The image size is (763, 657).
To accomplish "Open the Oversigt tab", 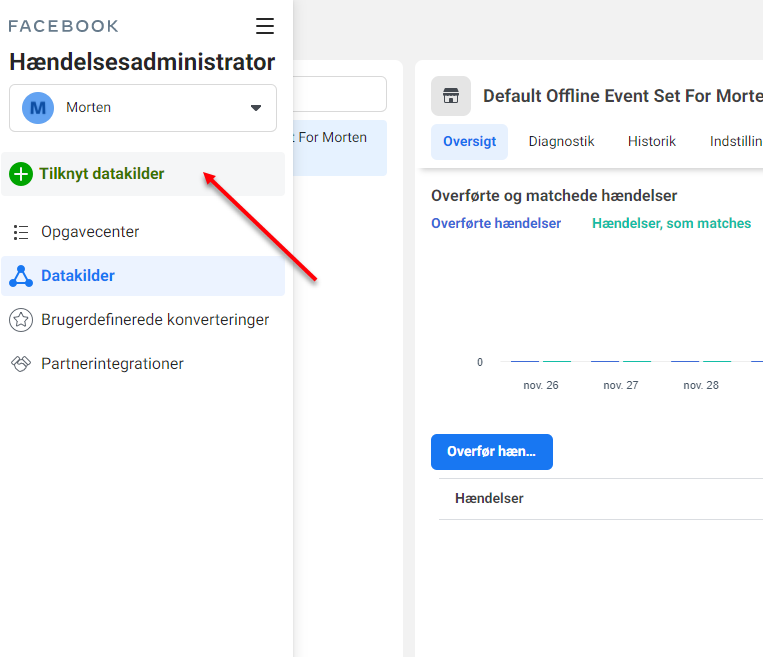I will (x=469, y=142).
